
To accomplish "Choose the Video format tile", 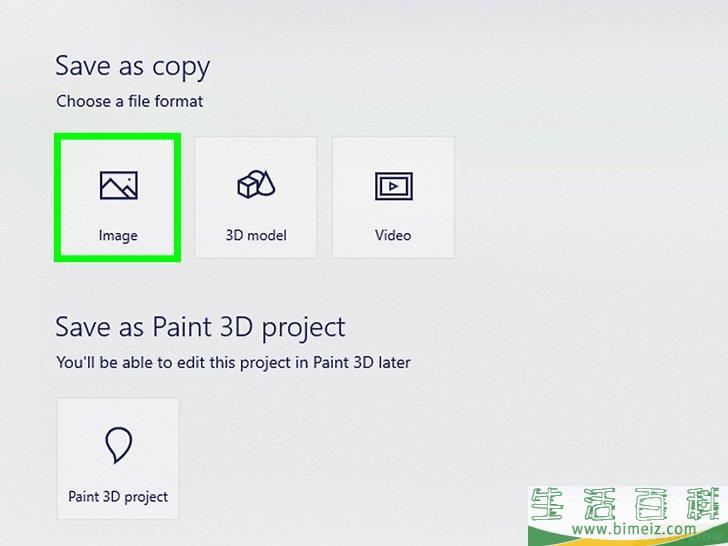I will pos(393,197).
